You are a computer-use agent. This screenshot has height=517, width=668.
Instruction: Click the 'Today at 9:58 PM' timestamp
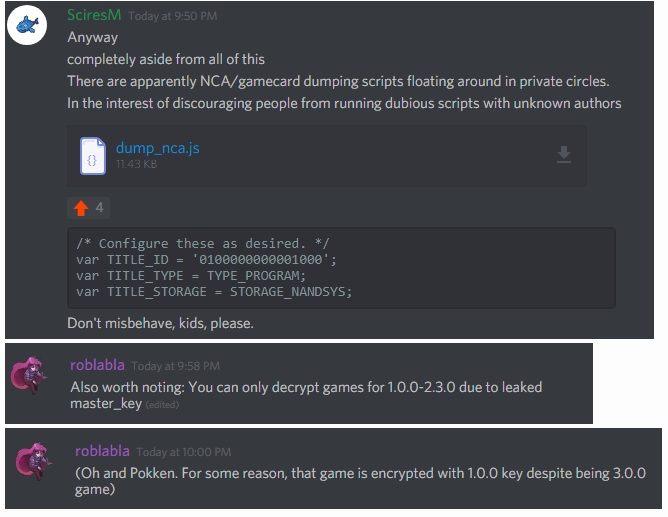176,366
